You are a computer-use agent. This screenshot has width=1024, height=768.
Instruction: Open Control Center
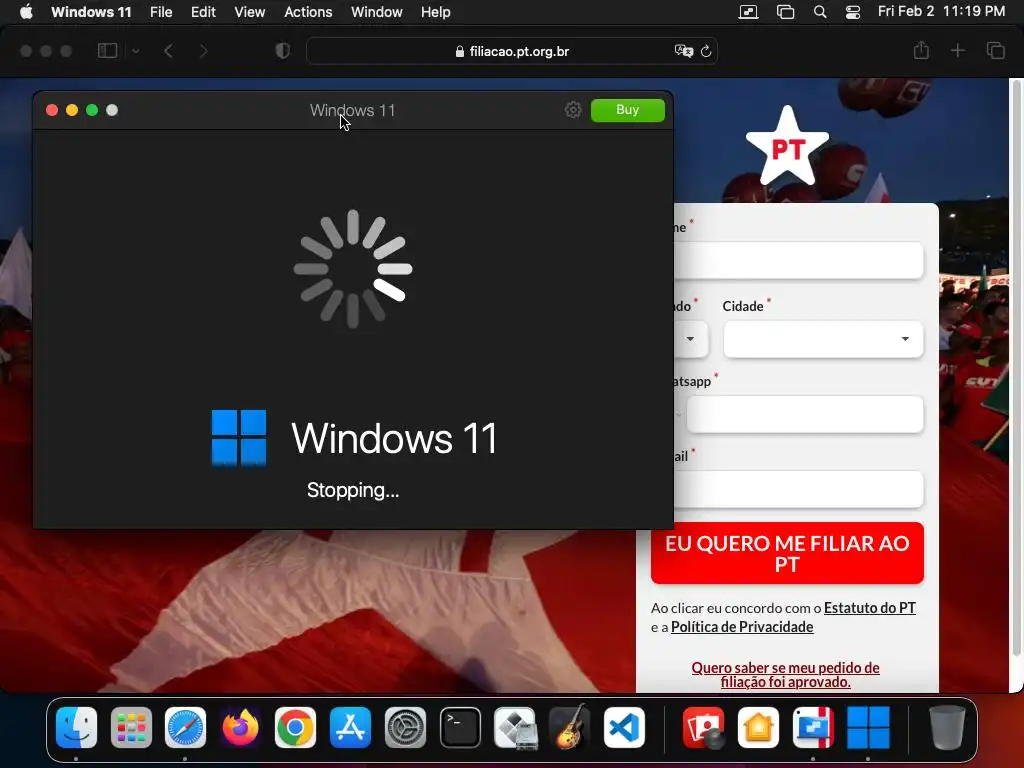852,12
